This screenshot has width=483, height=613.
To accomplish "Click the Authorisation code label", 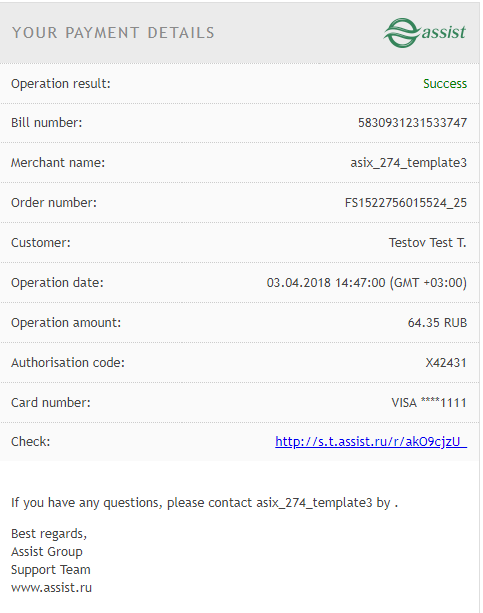I will (x=68, y=363).
